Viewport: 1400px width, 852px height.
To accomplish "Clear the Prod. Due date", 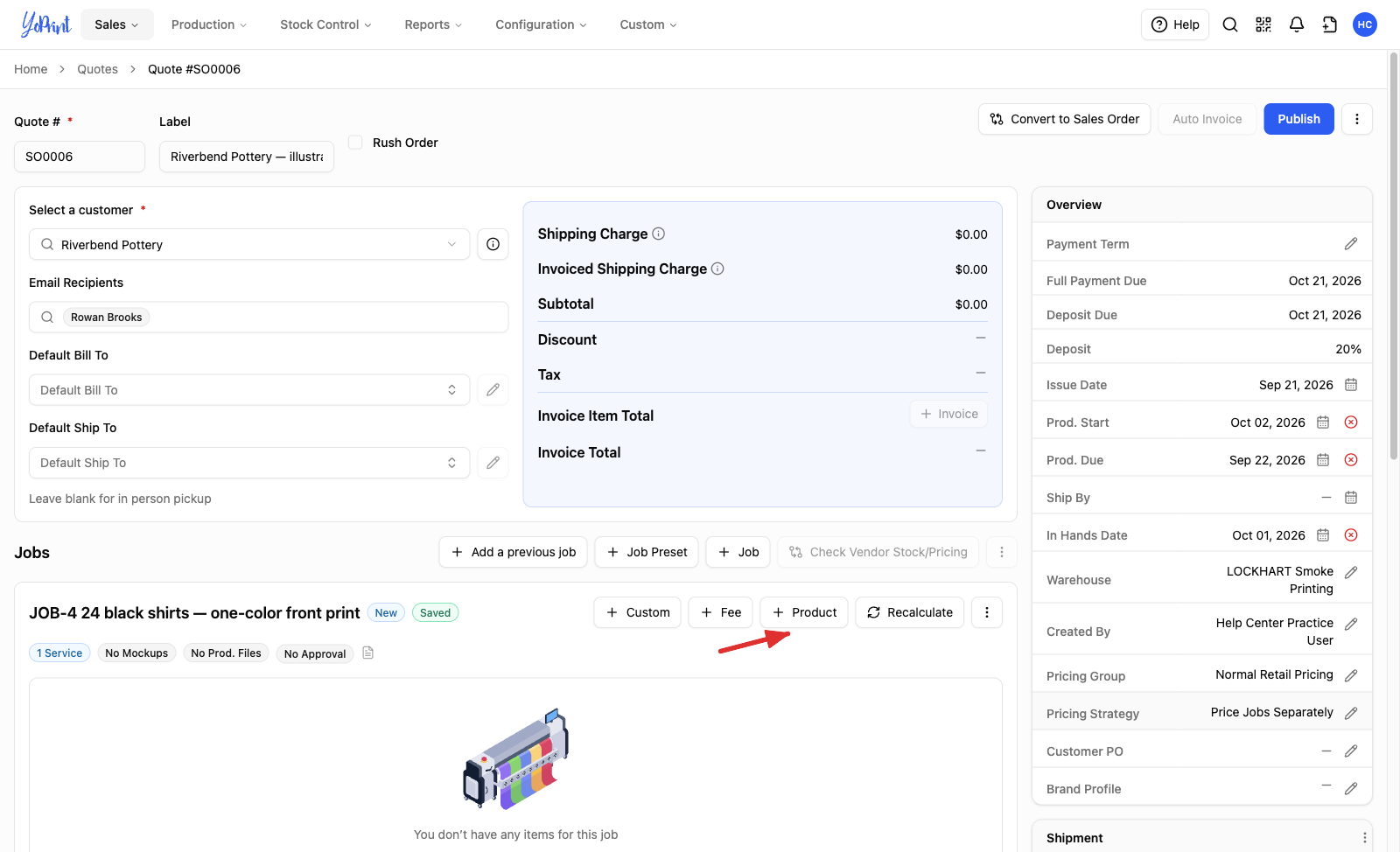I will 1351,460.
